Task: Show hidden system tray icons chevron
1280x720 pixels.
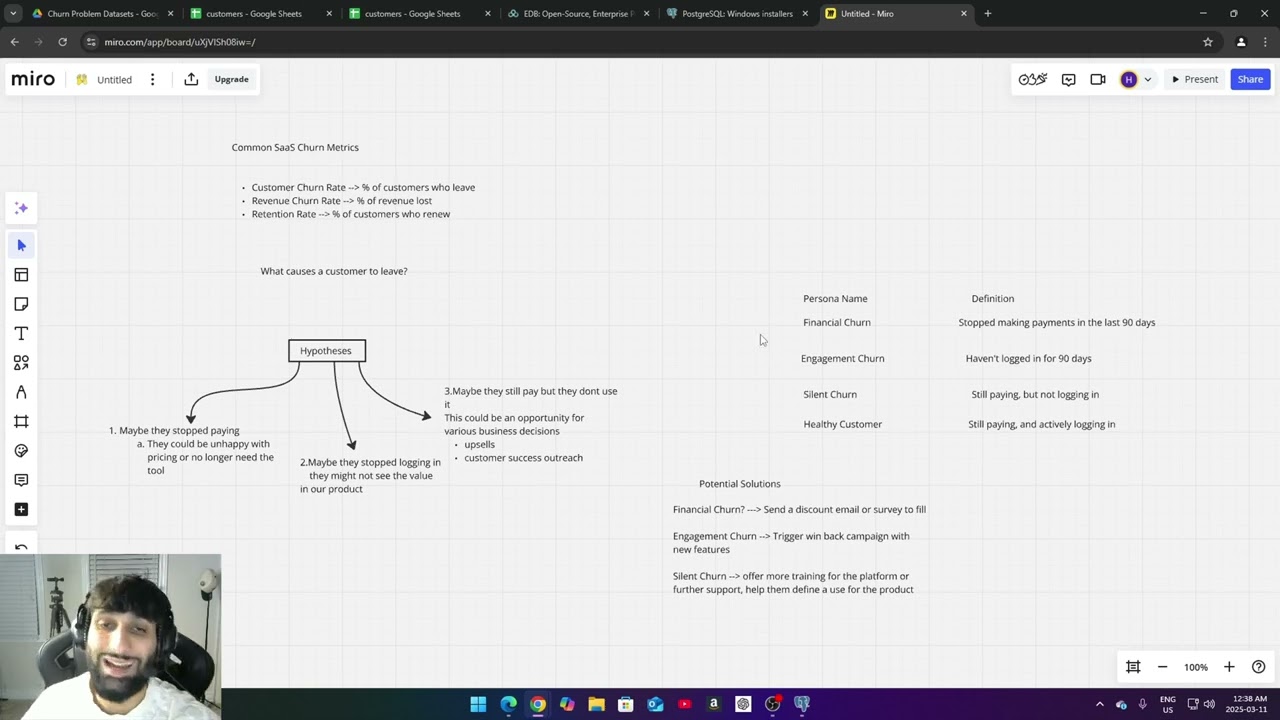Action: pos(1100,704)
